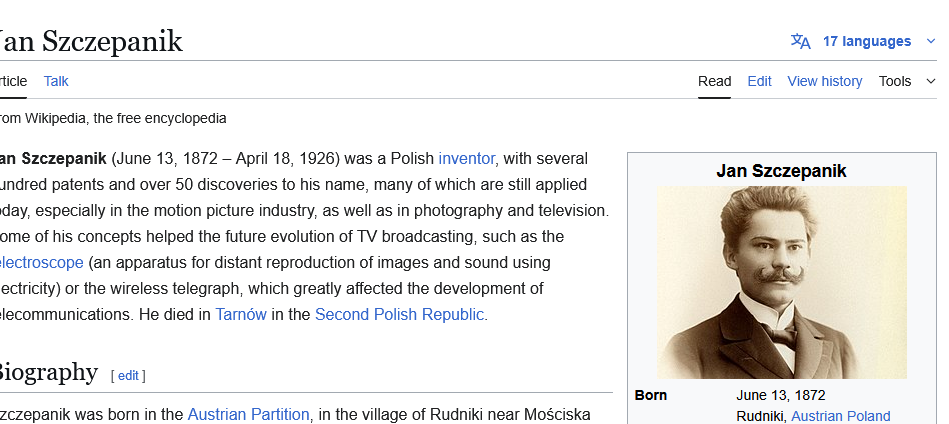Screen dimensions: 949x424
Task: Select the Article tab
Action: (x=13, y=81)
